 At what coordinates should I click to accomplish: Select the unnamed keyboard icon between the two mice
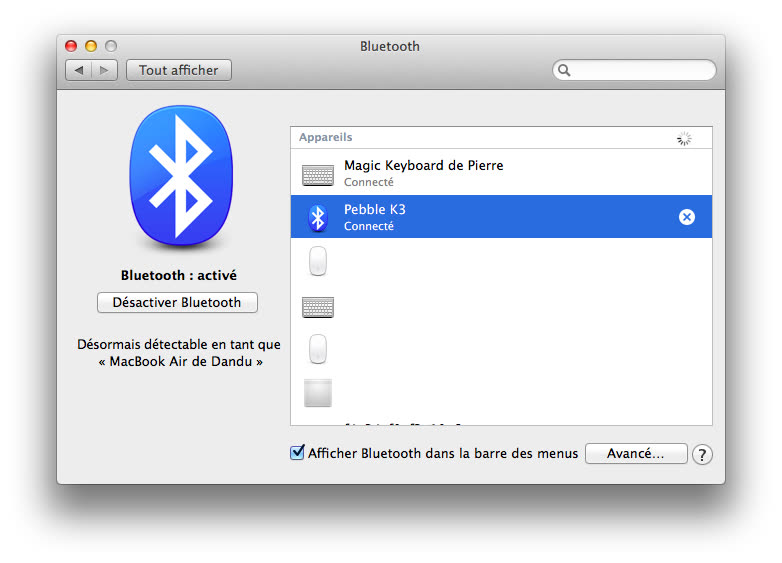(x=318, y=307)
